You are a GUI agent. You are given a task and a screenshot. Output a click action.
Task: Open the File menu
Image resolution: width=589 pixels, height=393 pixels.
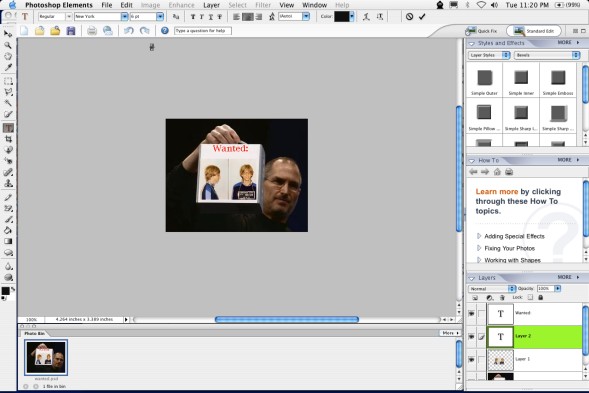coord(107,5)
